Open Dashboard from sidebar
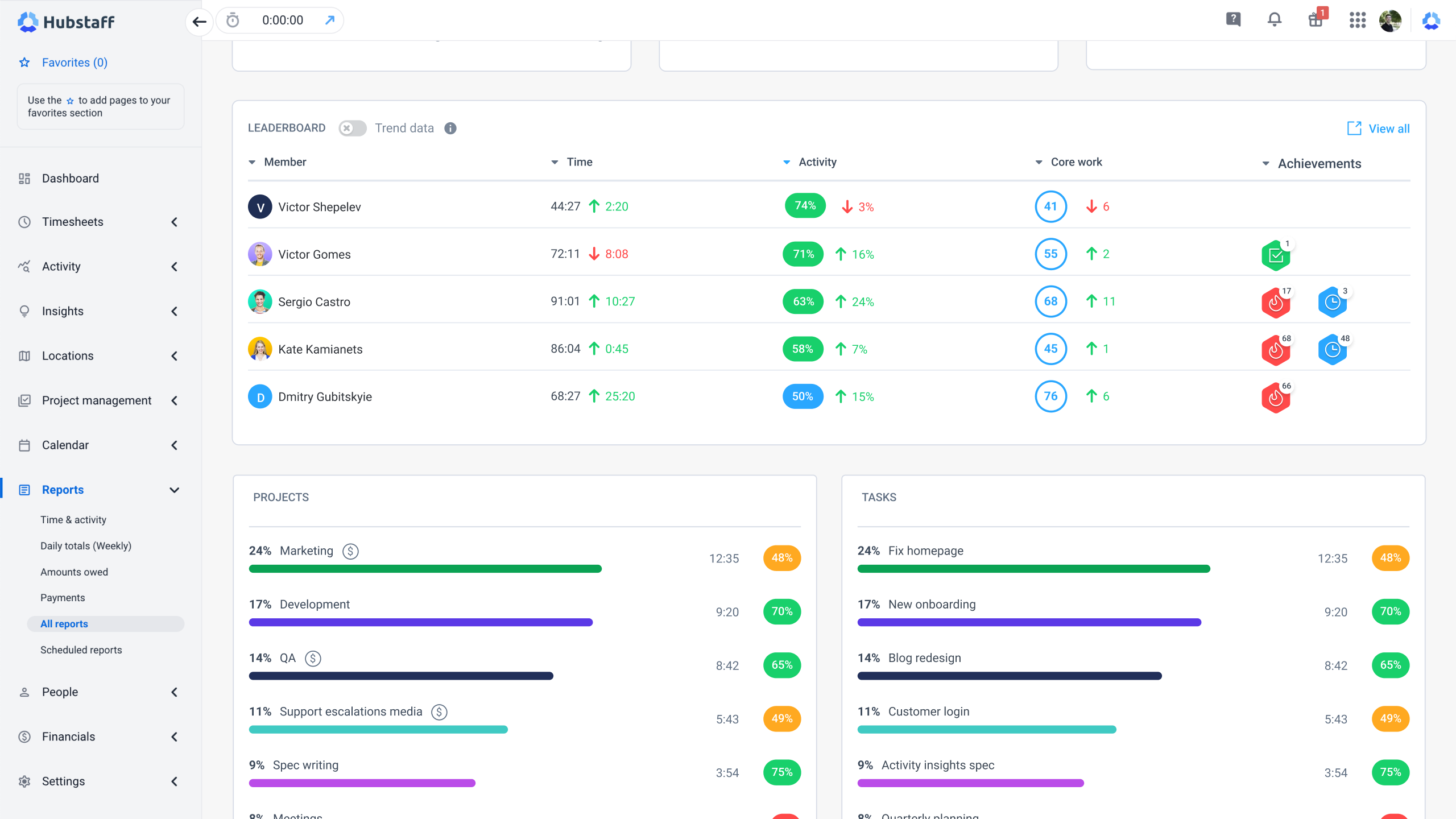 point(70,179)
